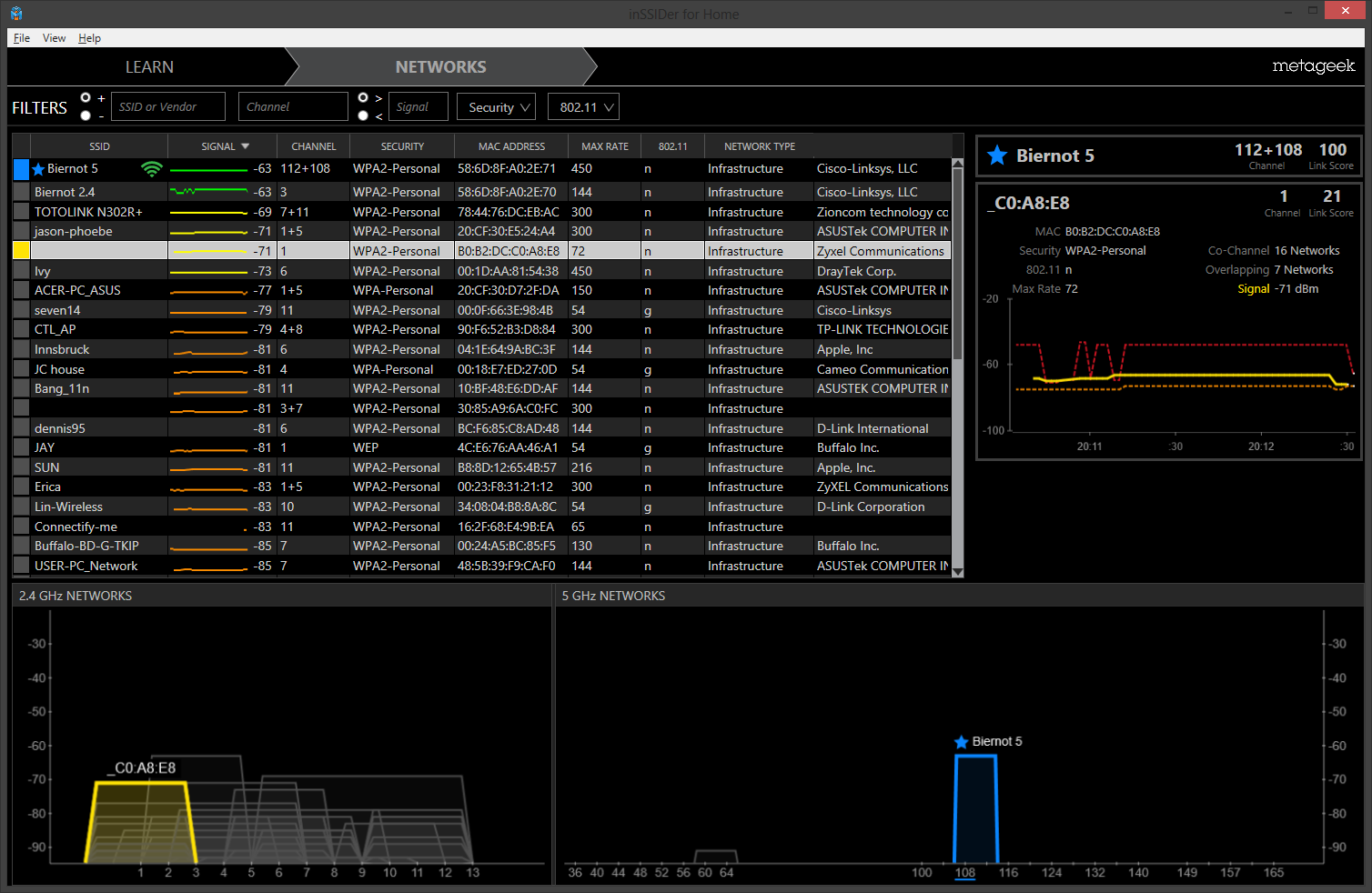Click the Biernot 5 title in details panel
The image size is (1372, 893).
pyautogui.click(x=1055, y=156)
